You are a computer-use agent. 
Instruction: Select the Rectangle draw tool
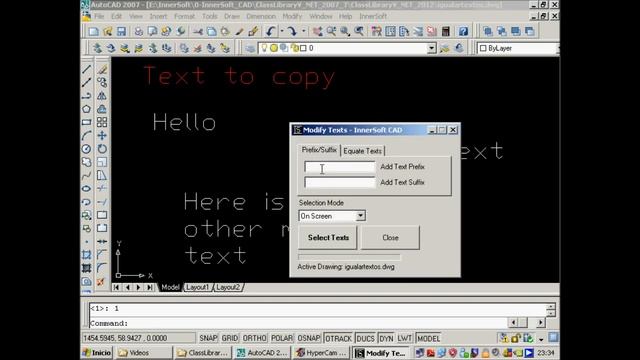pos(87,122)
